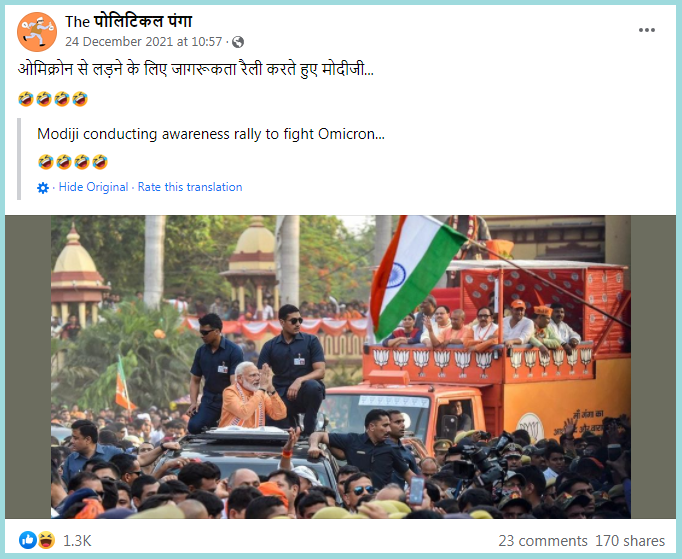
Task: Click the translated English Modiji caption
Action: tap(211, 134)
